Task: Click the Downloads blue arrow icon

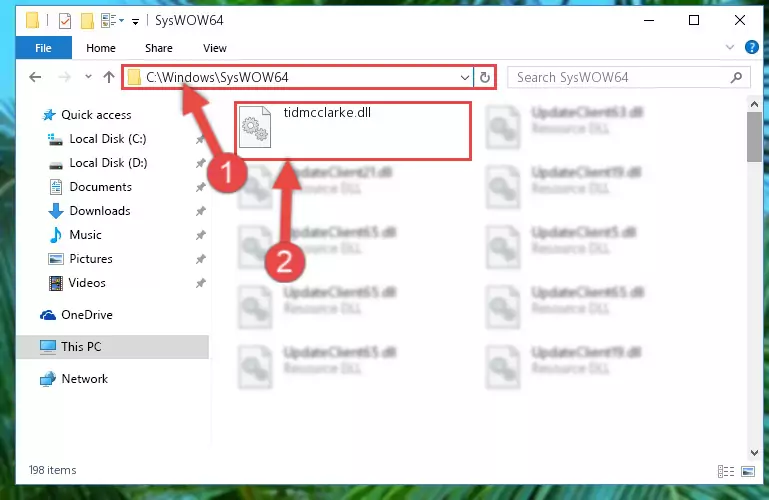Action: click(56, 211)
